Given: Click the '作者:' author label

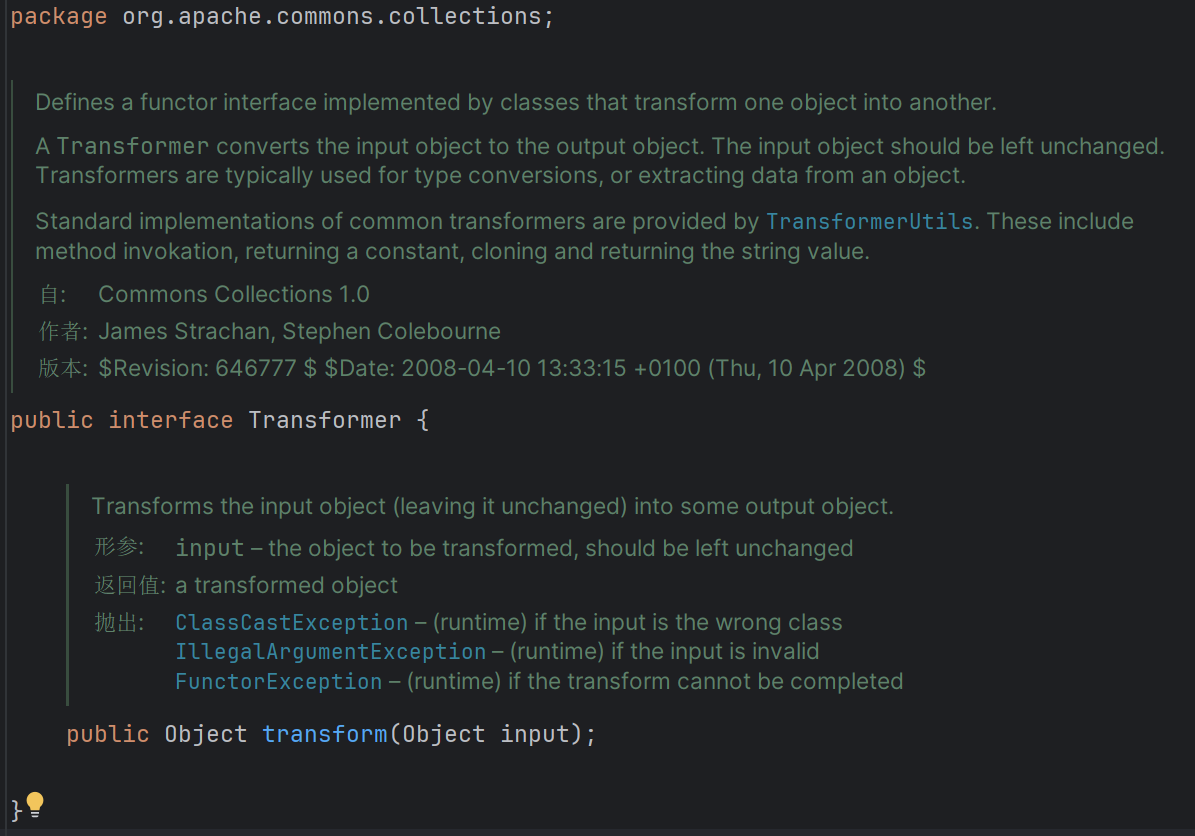Looking at the screenshot, I should [x=64, y=332].
